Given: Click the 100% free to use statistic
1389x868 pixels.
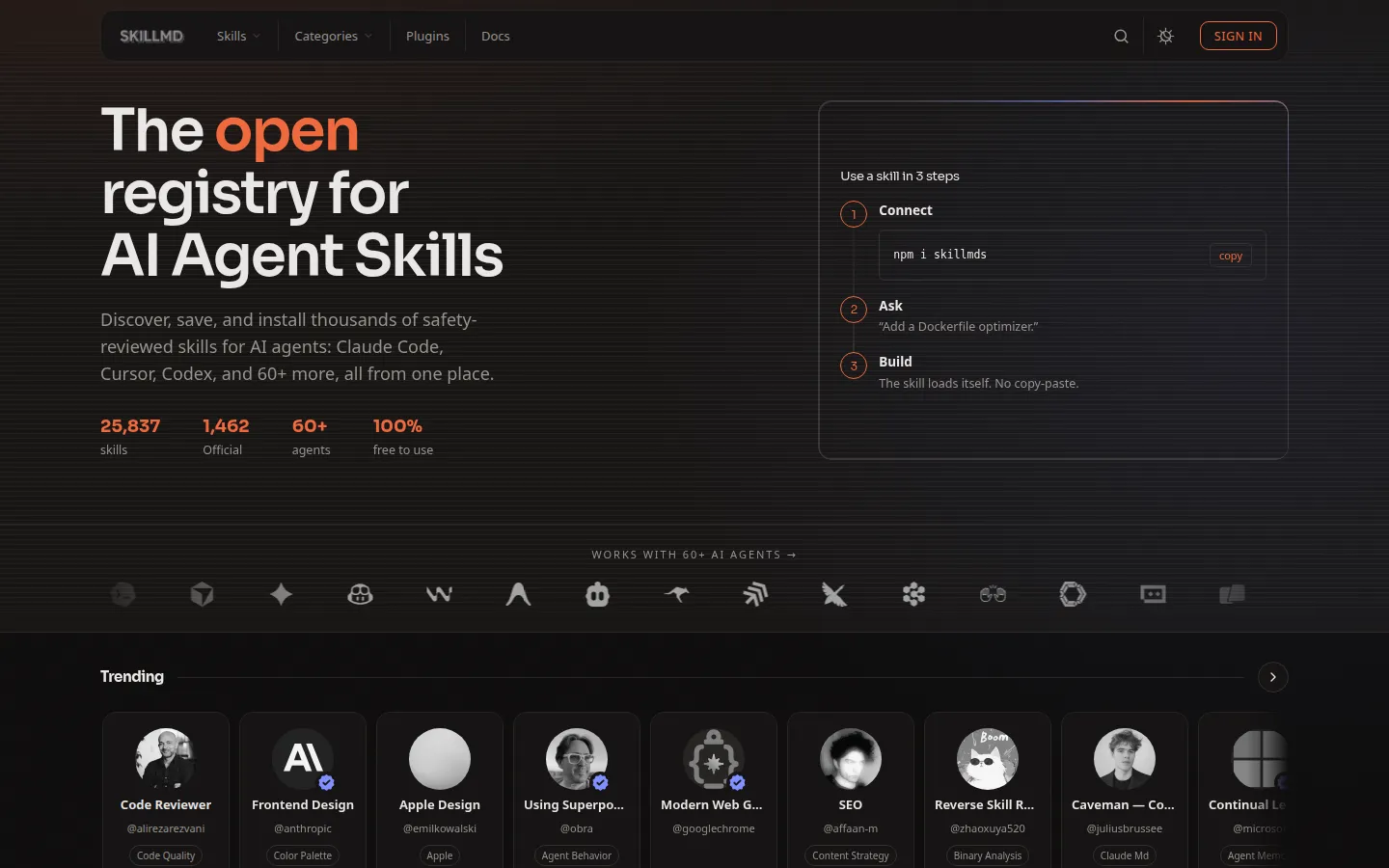Looking at the screenshot, I should pos(403,436).
